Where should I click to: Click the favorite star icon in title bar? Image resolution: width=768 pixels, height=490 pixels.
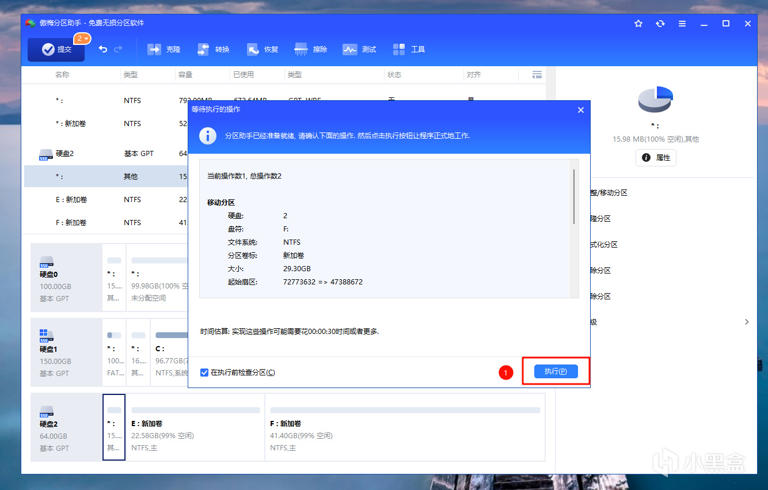pos(638,24)
